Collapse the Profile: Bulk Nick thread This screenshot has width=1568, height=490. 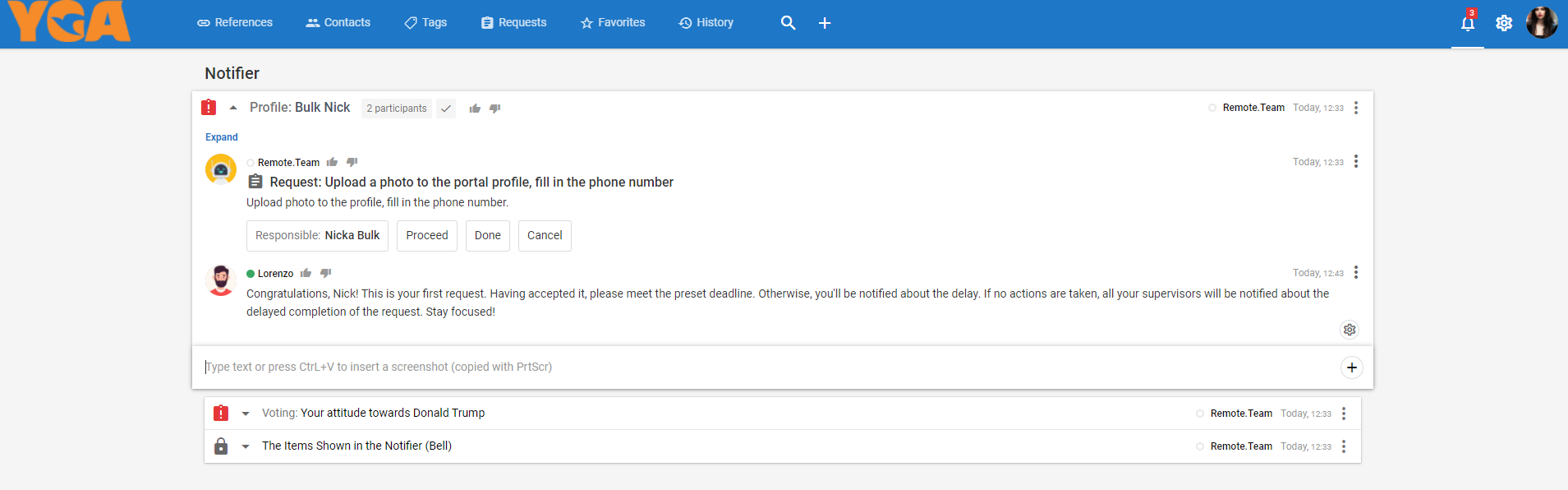(233, 108)
